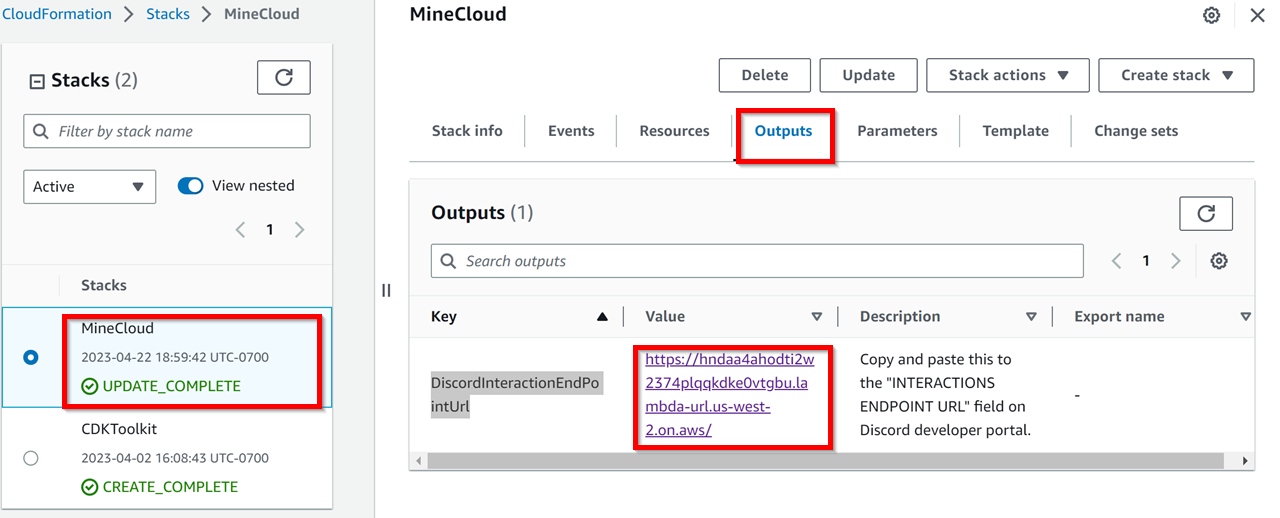Close the stack details panel
The height and width of the screenshot is (518, 1280).
point(1257,15)
